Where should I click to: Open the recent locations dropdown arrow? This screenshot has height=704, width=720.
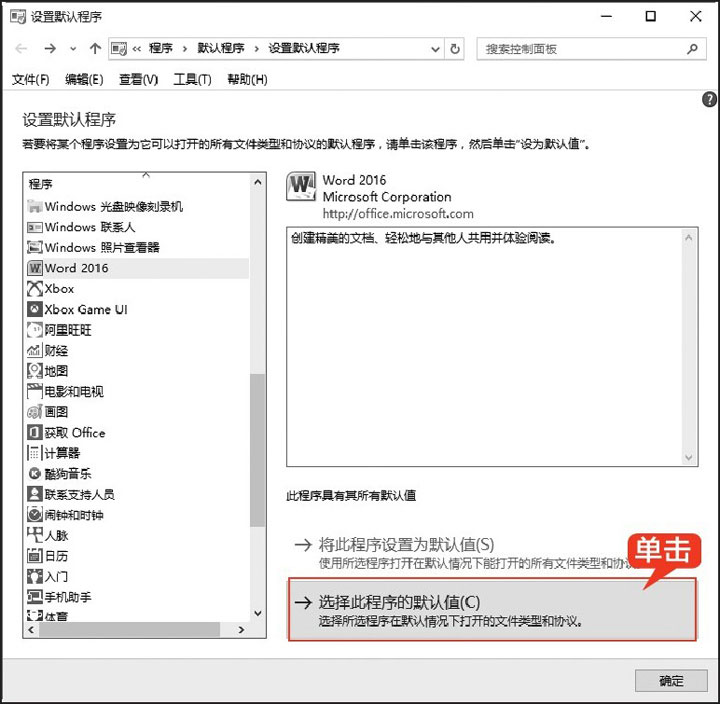coord(73,49)
